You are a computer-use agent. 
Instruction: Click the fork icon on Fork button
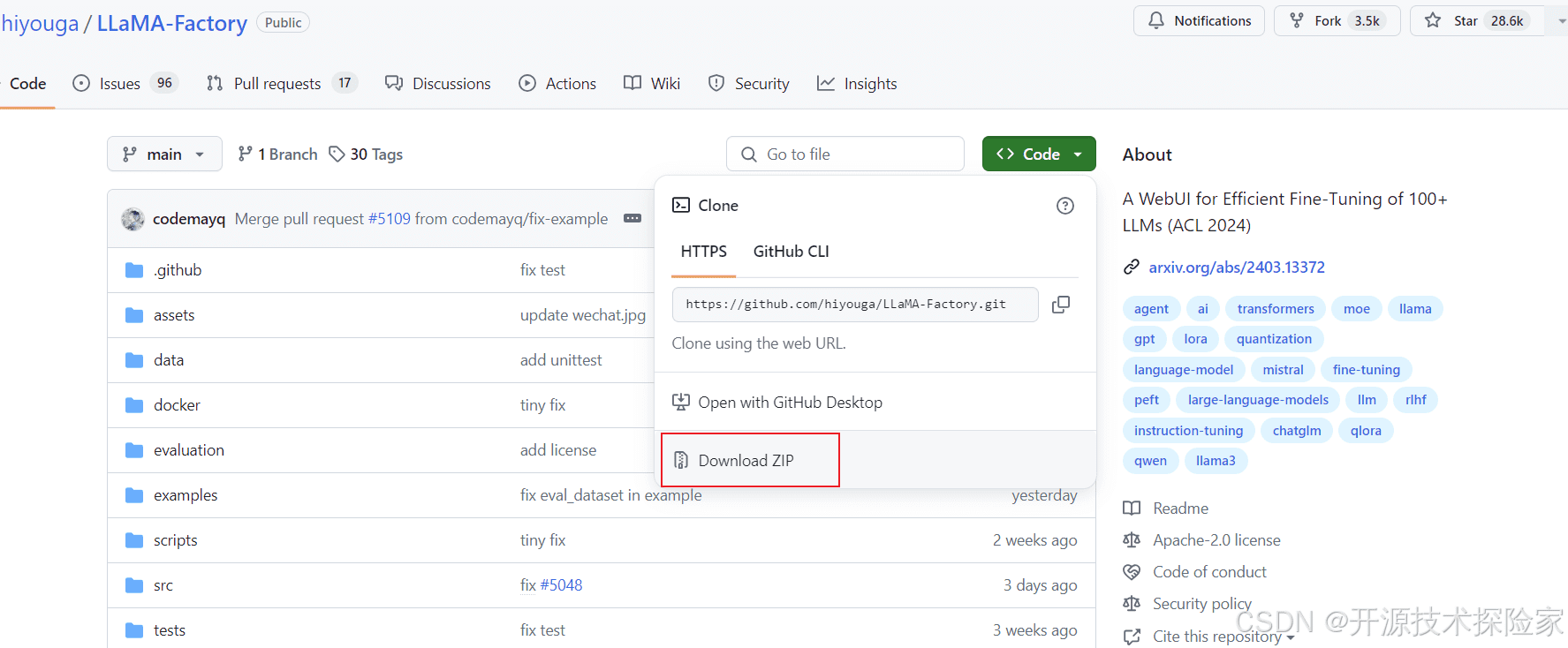(1297, 20)
